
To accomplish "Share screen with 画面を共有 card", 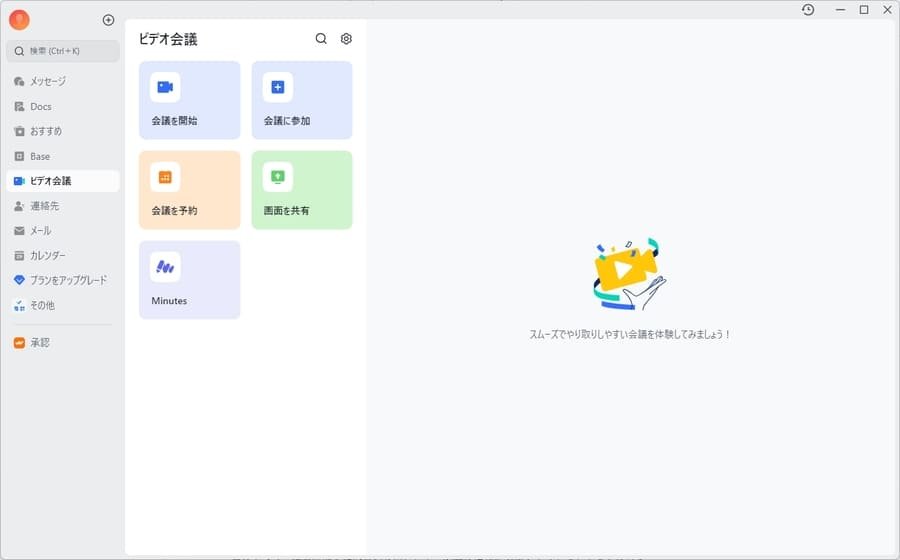I will tap(302, 190).
